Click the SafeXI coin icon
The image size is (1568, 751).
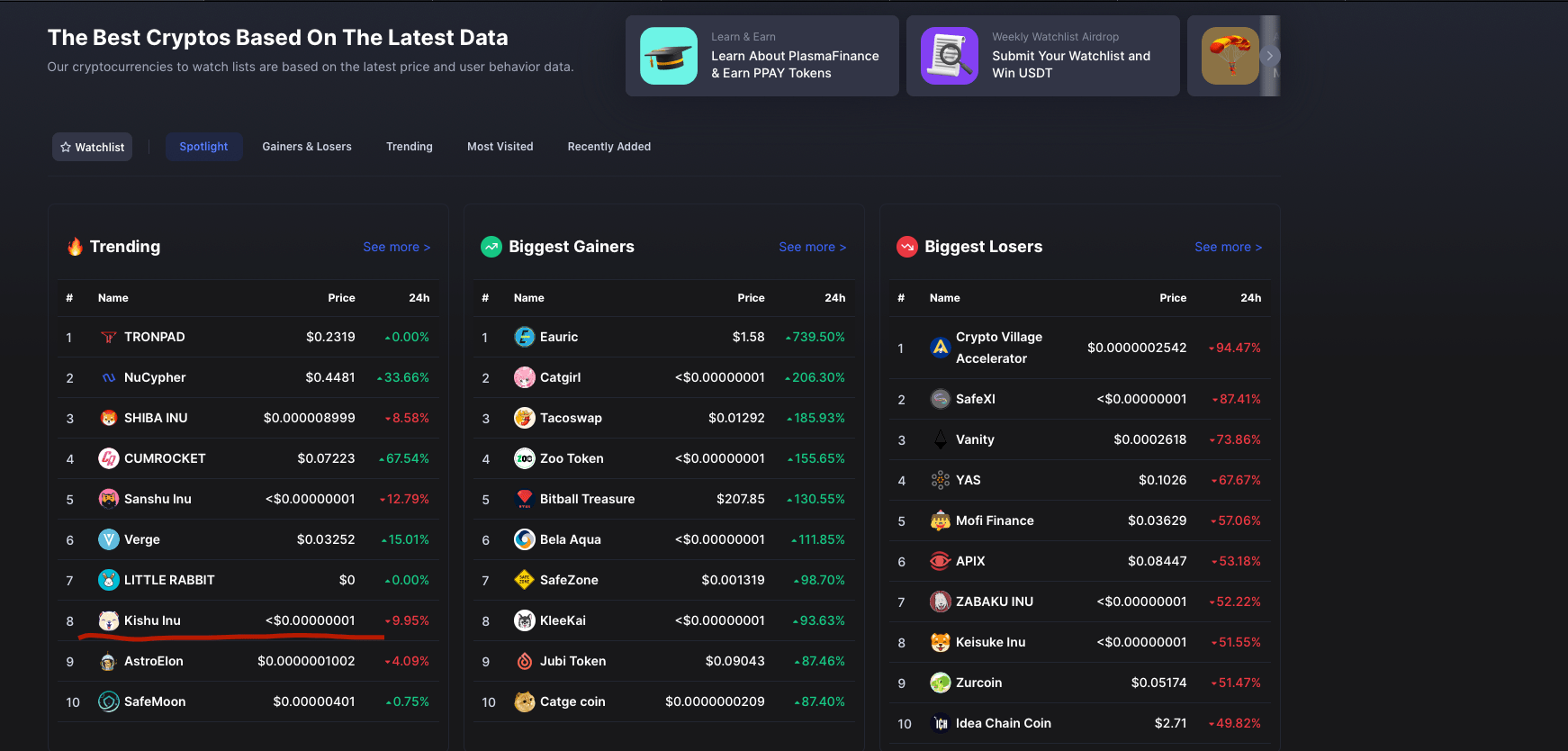(941, 399)
